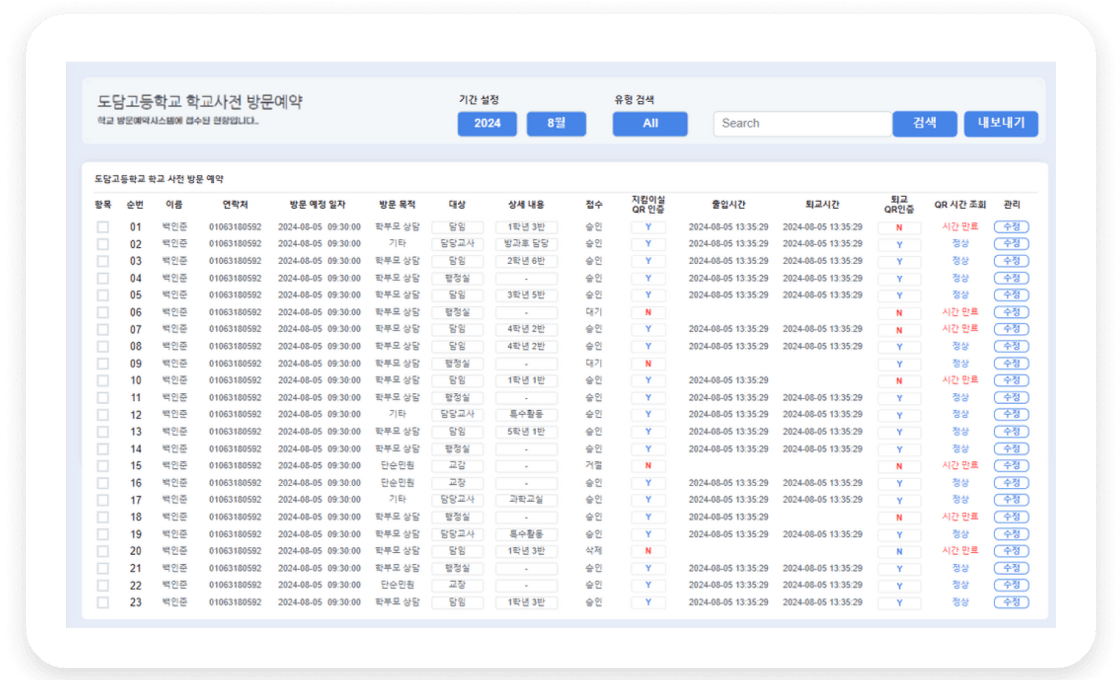Expand the All type filter
This screenshot has height=680, width=1120.
[x=650, y=124]
